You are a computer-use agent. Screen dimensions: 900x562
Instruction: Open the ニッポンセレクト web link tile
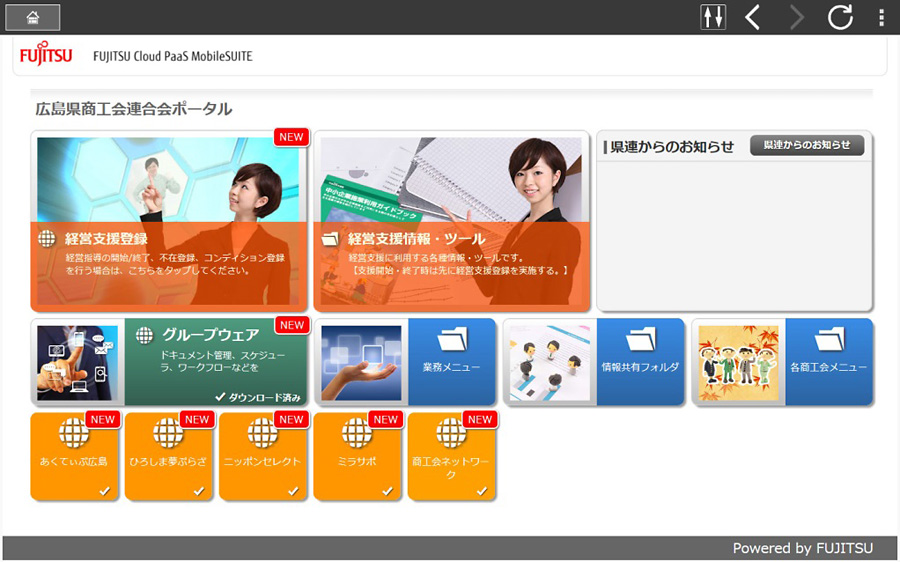click(x=262, y=455)
